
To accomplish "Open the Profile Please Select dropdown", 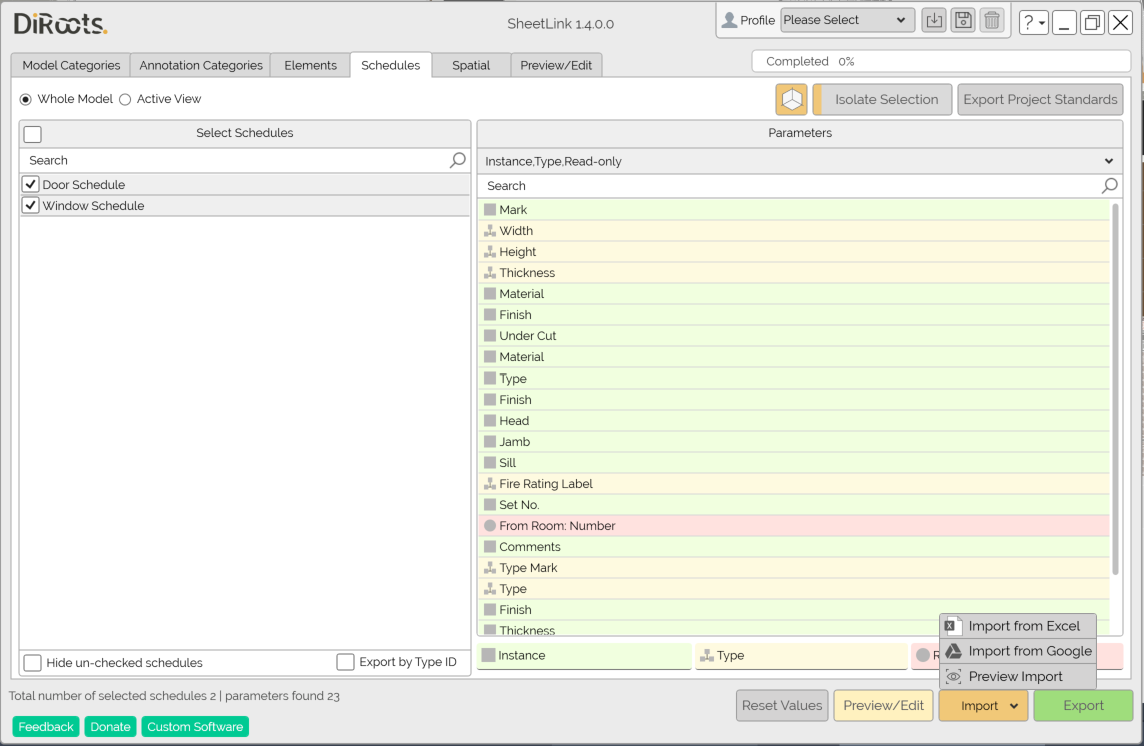I will (846, 19).
